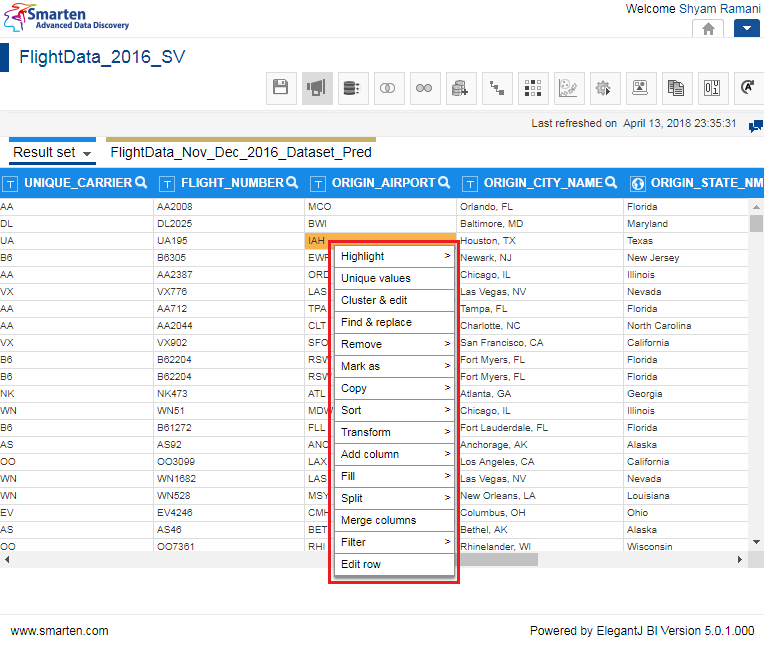This screenshot has height=646, width=764.
Task: Click the vertical scrollbar up arrow
Action: 756,207
